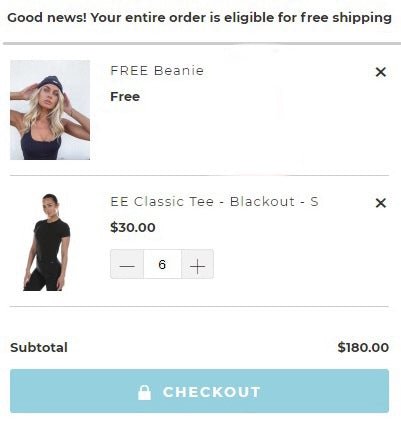This screenshot has width=401, height=429.
Task: Open the EE Classic Tee - Blackout - S link
Action: click(x=214, y=202)
